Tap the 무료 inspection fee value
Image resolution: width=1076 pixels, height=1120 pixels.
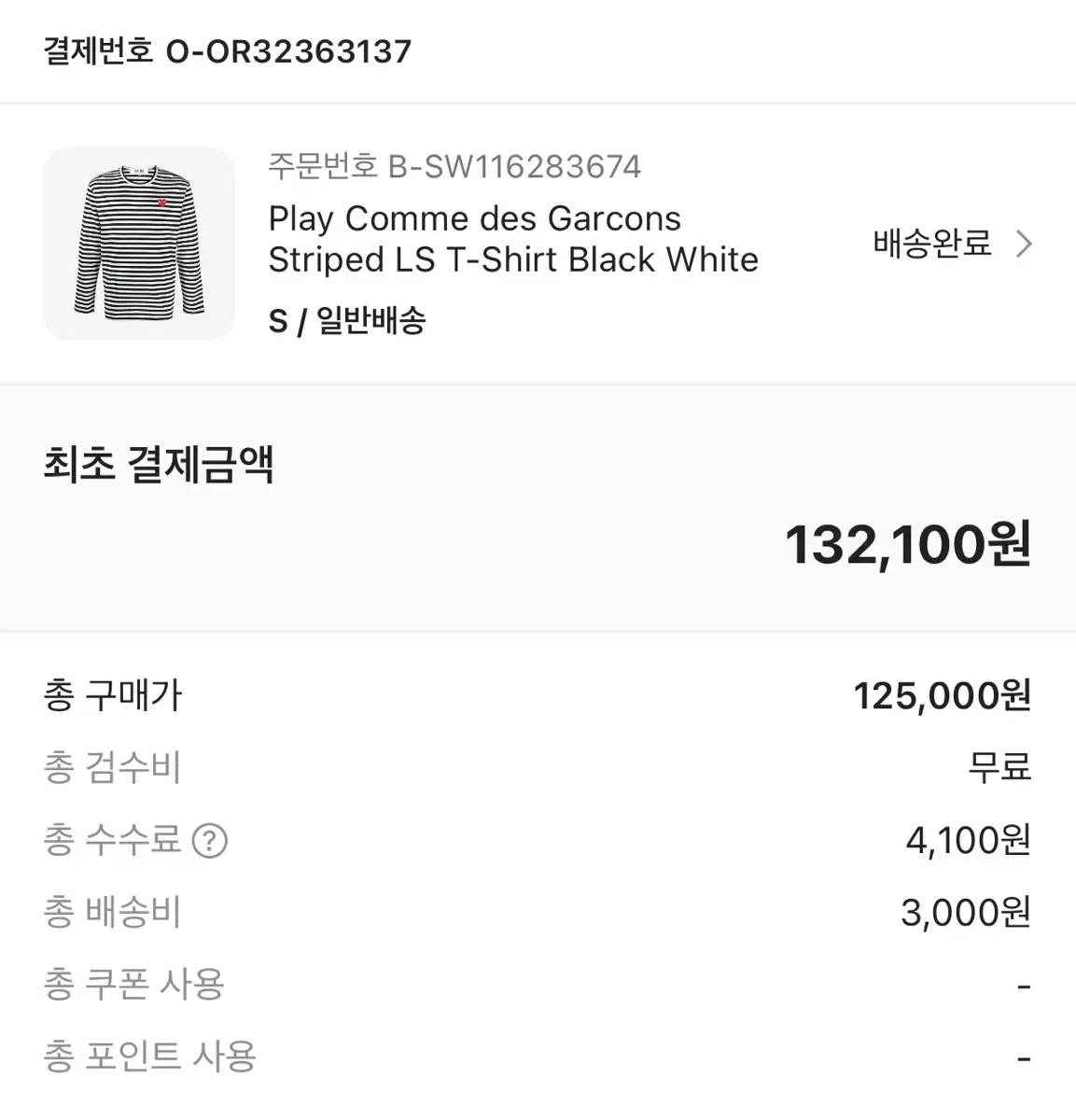(999, 768)
